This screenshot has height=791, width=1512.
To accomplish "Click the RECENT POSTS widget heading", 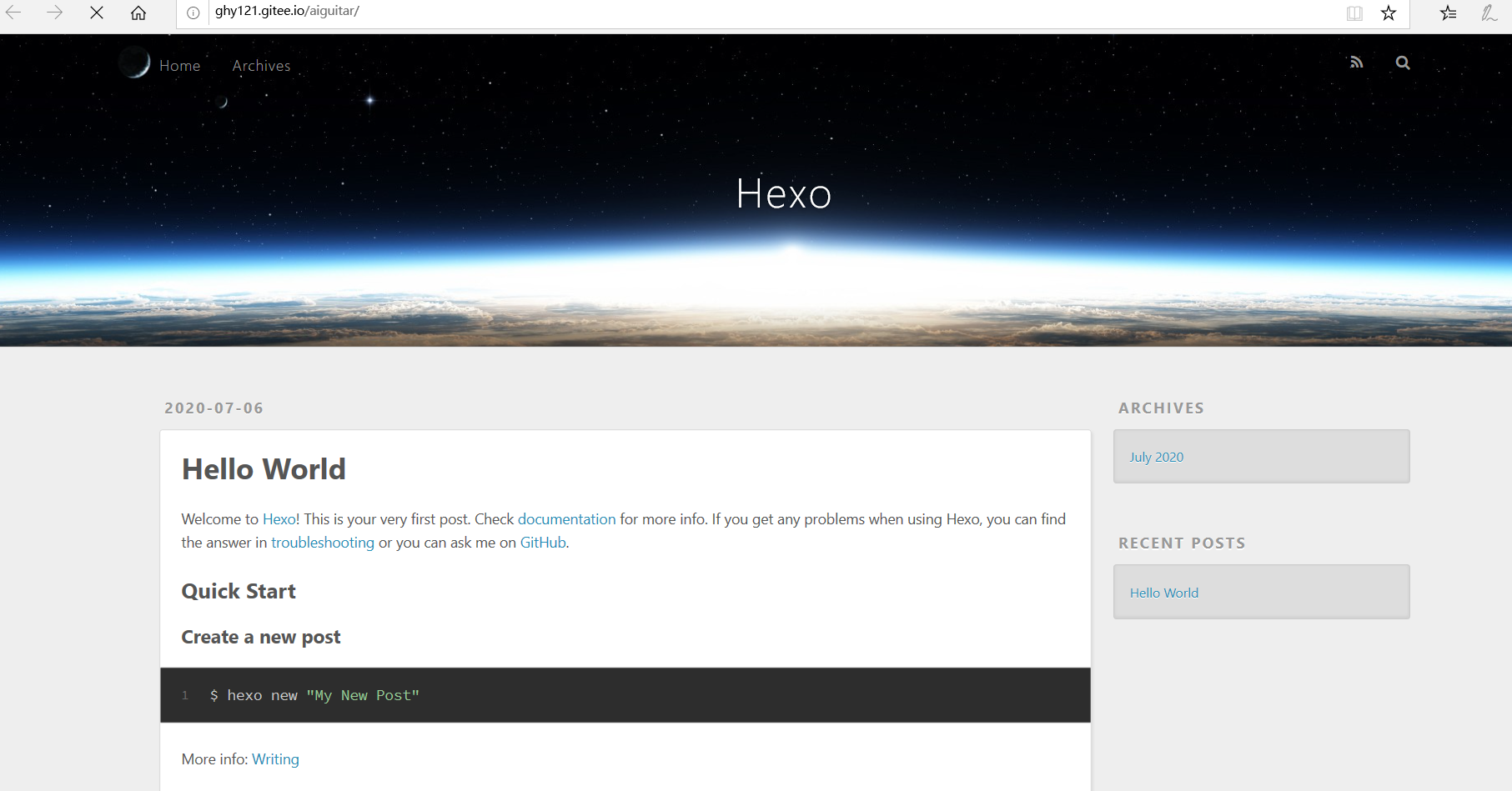I will pos(1182,543).
